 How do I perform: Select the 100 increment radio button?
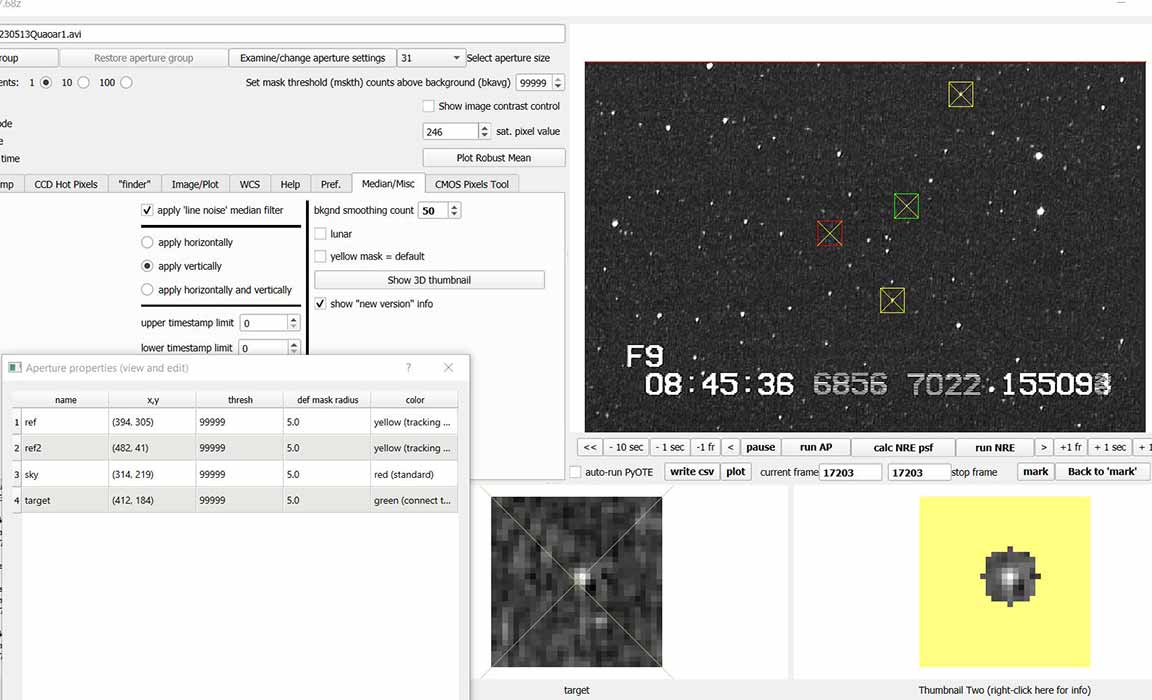pos(126,82)
